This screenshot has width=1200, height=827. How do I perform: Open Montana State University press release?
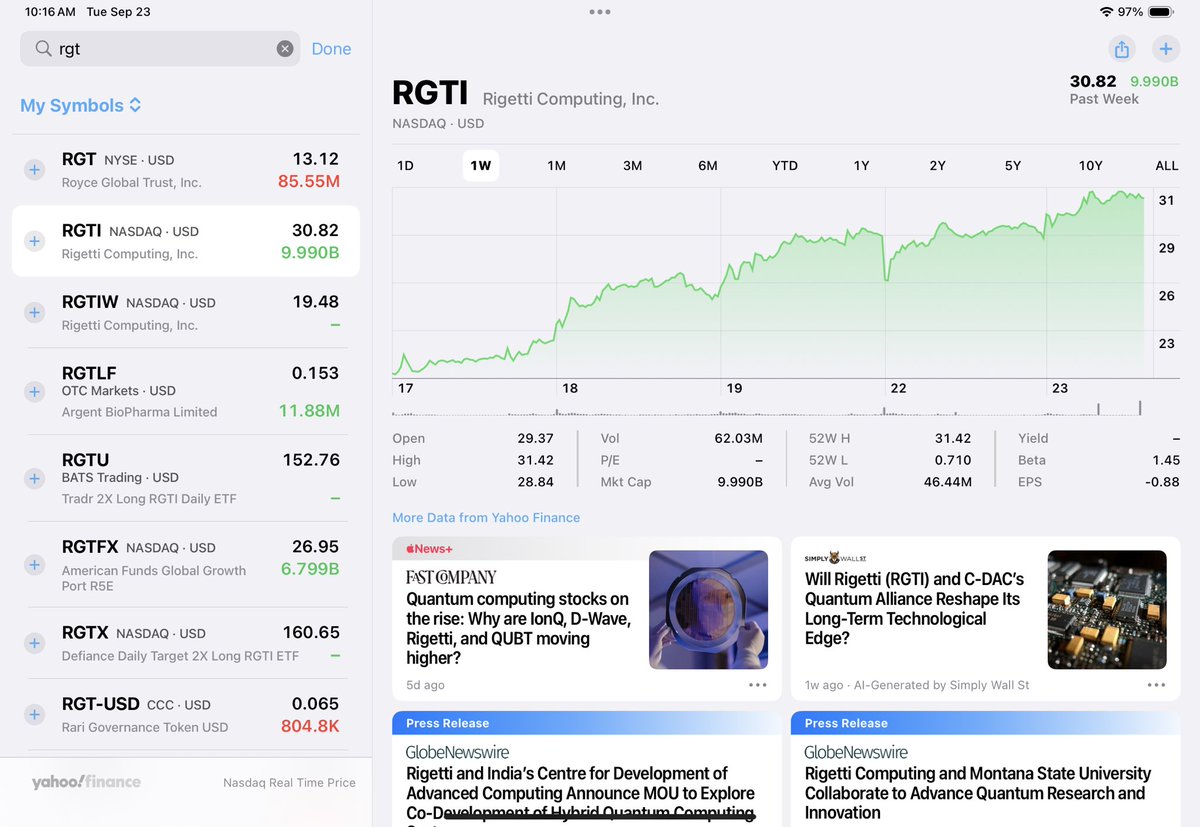tap(985, 769)
